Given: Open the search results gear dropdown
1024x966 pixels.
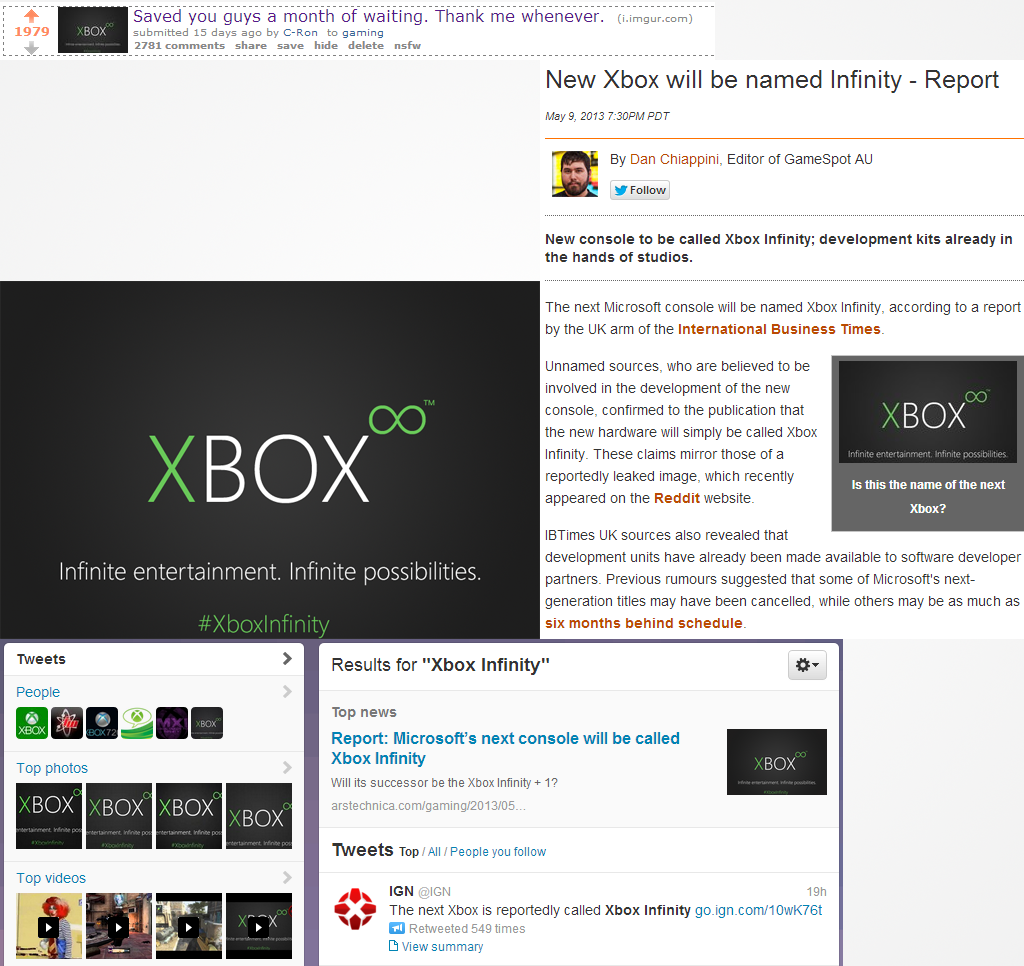Looking at the screenshot, I should (x=807, y=665).
